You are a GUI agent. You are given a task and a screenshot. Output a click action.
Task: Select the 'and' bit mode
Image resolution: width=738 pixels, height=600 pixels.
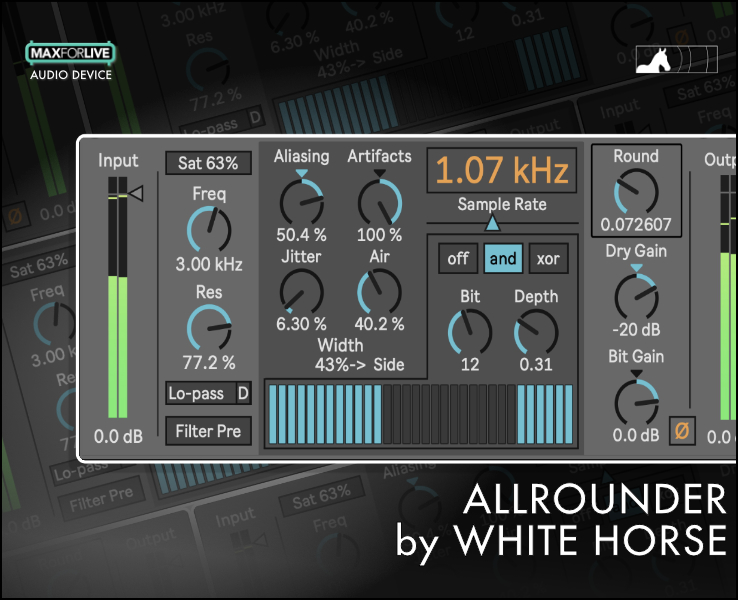pyautogui.click(x=503, y=259)
